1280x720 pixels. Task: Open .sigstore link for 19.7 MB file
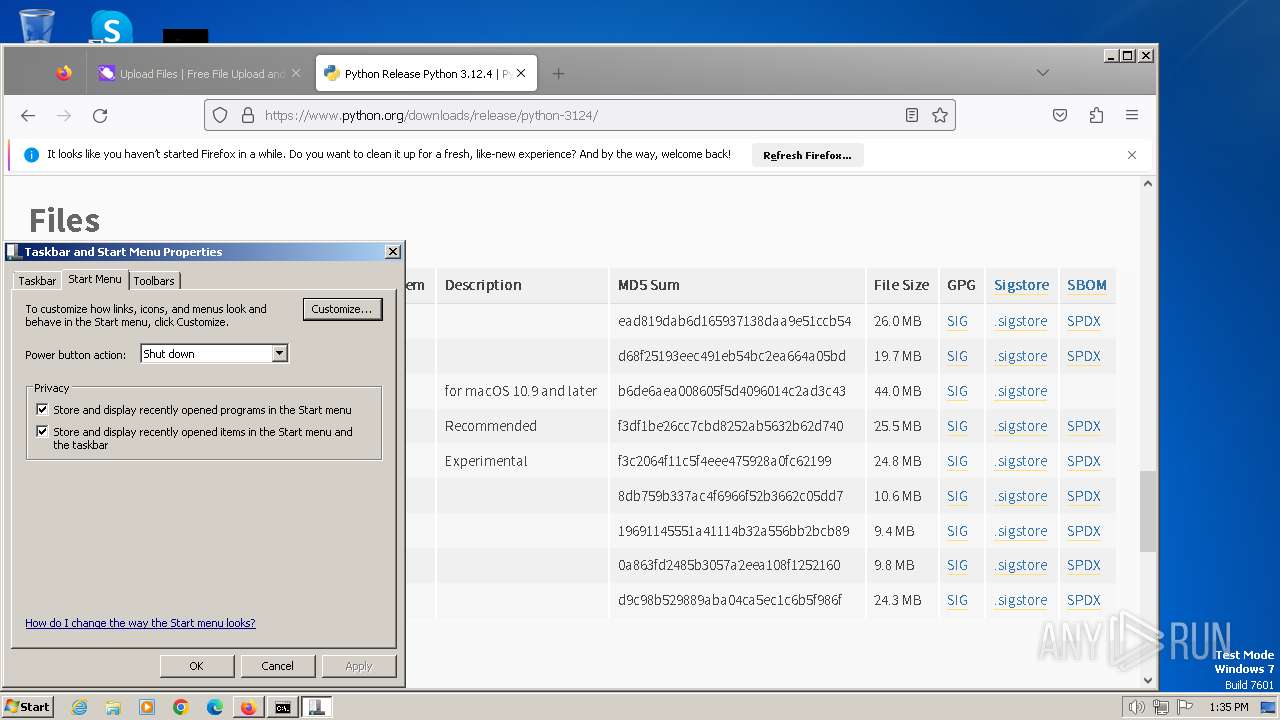pyautogui.click(x=1021, y=356)
